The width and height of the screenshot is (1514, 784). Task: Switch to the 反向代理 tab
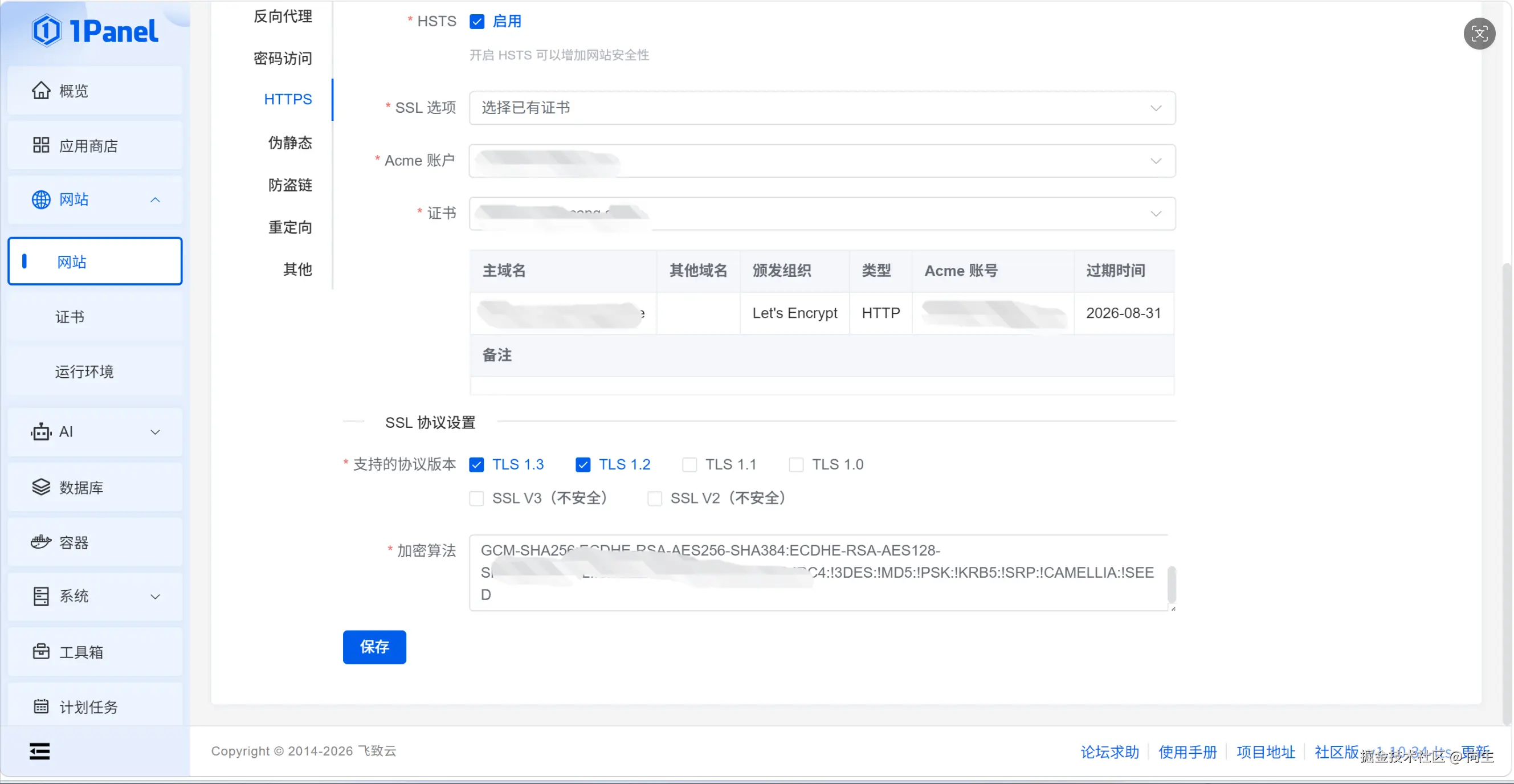click(283, 17)
